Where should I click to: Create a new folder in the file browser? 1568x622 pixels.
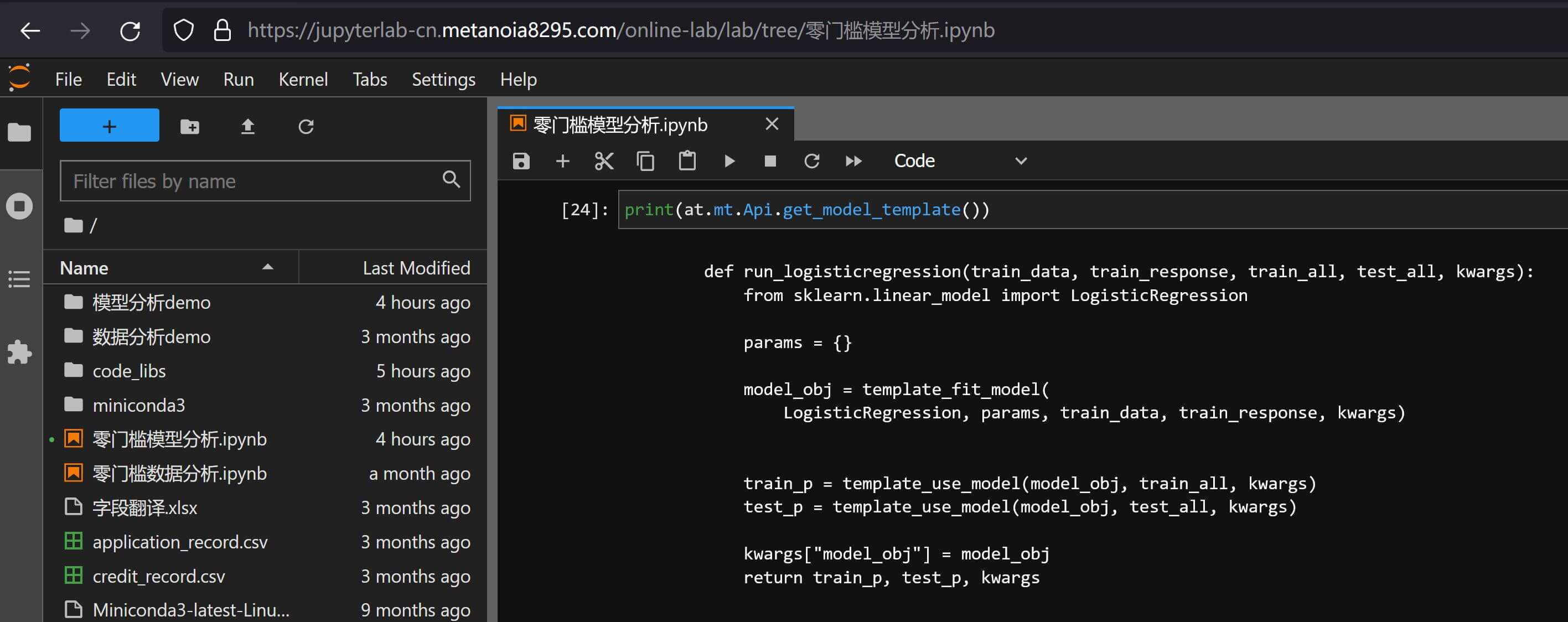pos(190,127)
